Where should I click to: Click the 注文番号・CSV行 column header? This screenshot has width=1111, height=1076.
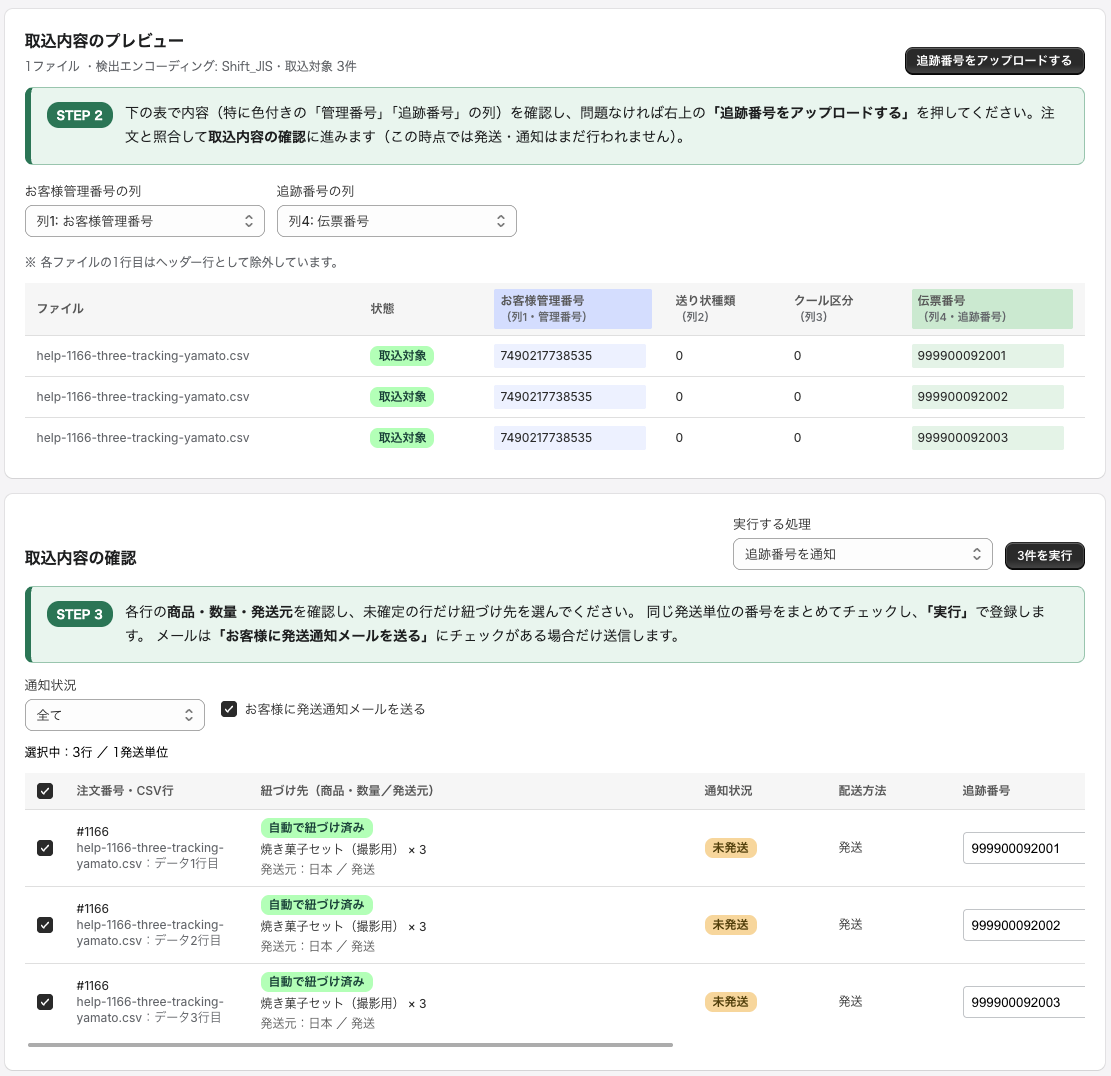click(125, 791)
